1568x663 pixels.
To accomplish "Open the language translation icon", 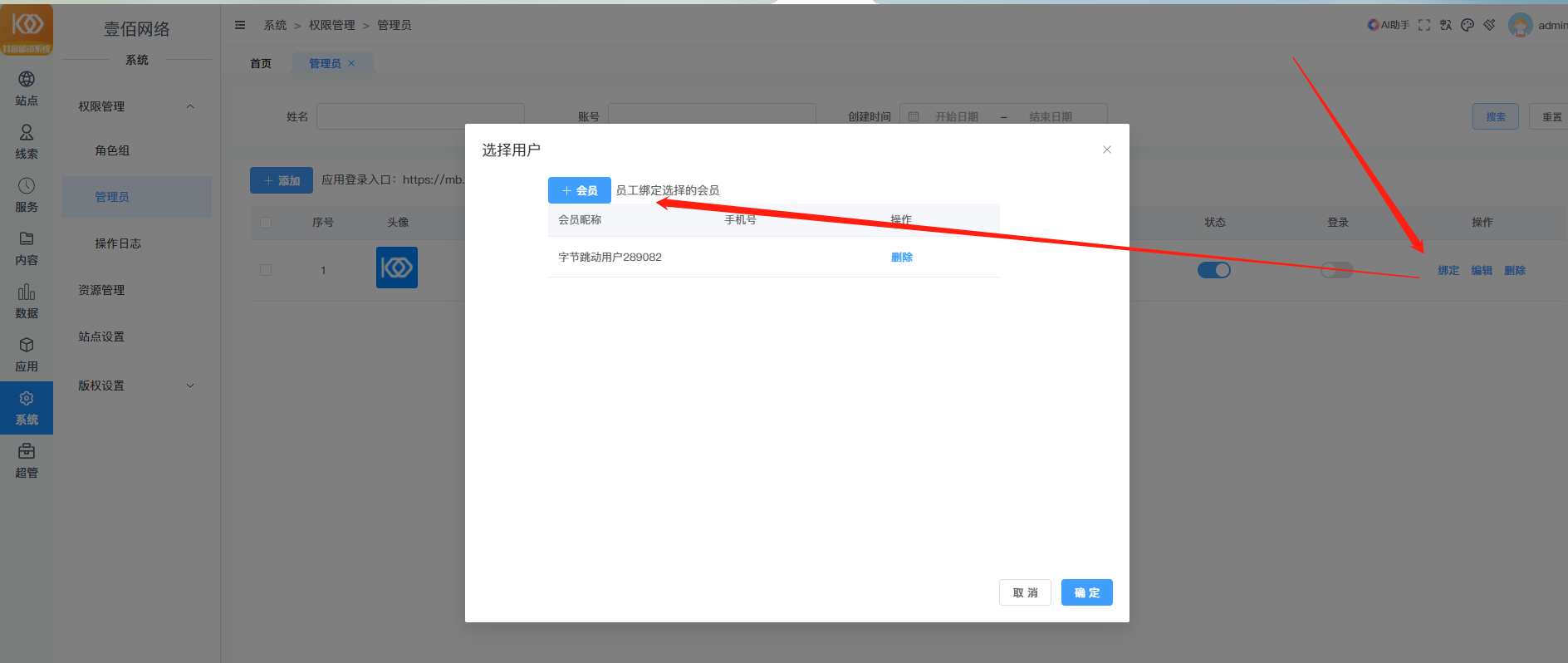I will pyautogui.click(x=1446, y=25).
